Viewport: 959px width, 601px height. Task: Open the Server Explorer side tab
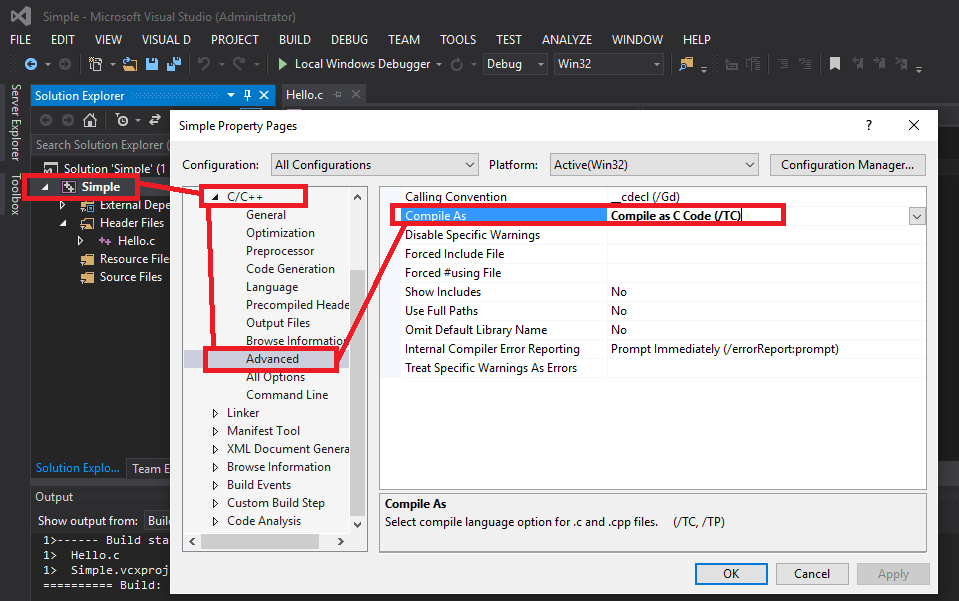click(16, 122)
